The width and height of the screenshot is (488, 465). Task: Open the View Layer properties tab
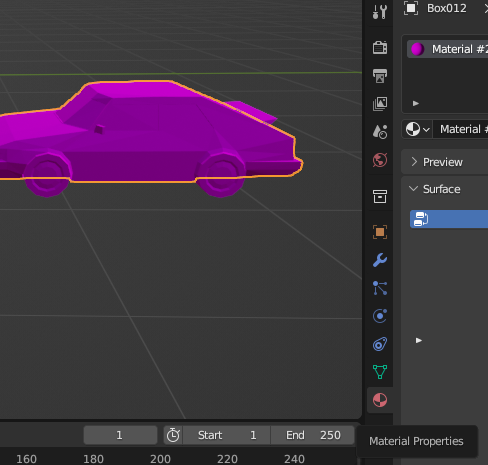380,104
